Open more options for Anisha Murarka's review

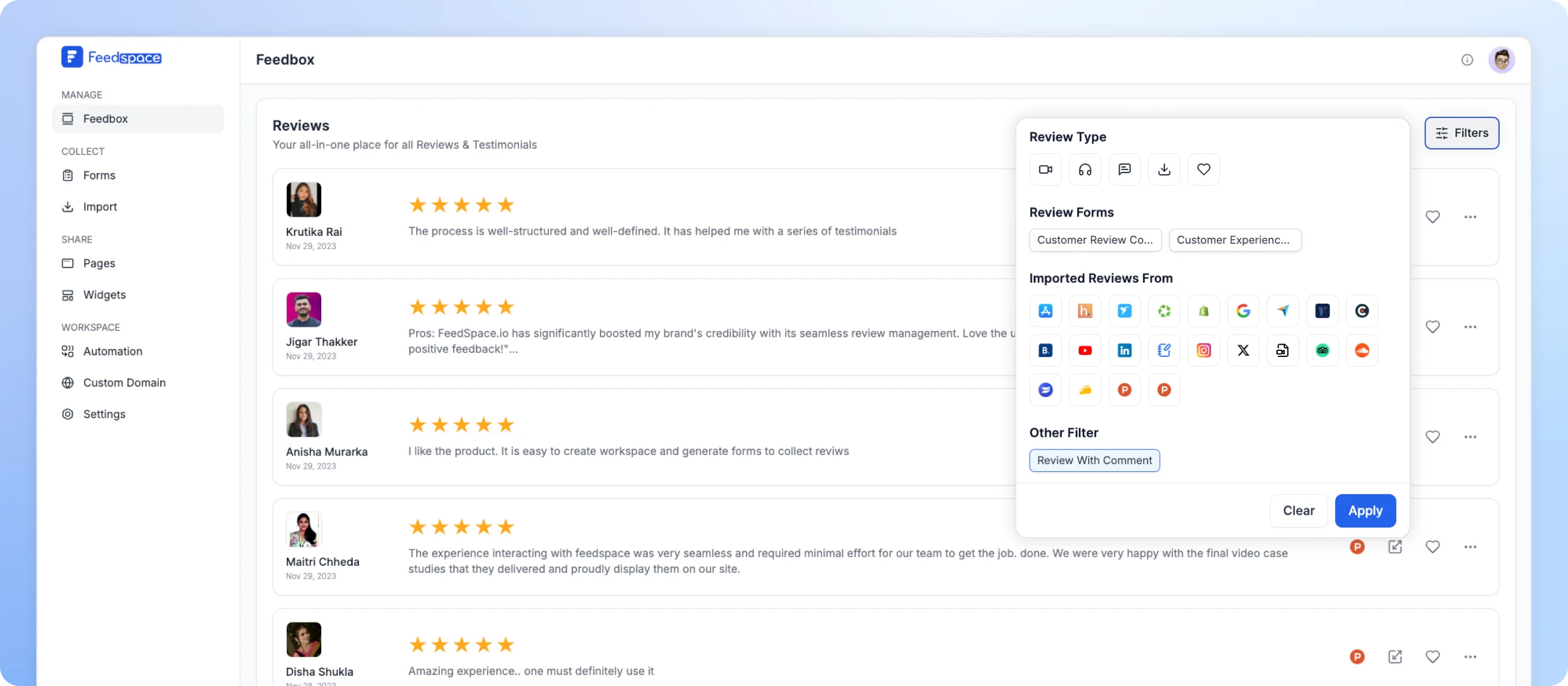(1470, 437)
